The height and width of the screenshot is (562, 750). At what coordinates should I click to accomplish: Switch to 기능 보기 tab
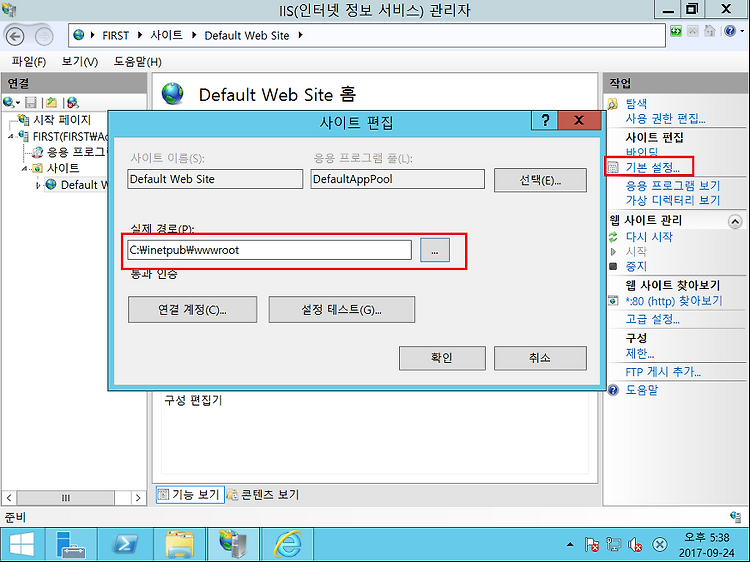click(x=190, y=494)
